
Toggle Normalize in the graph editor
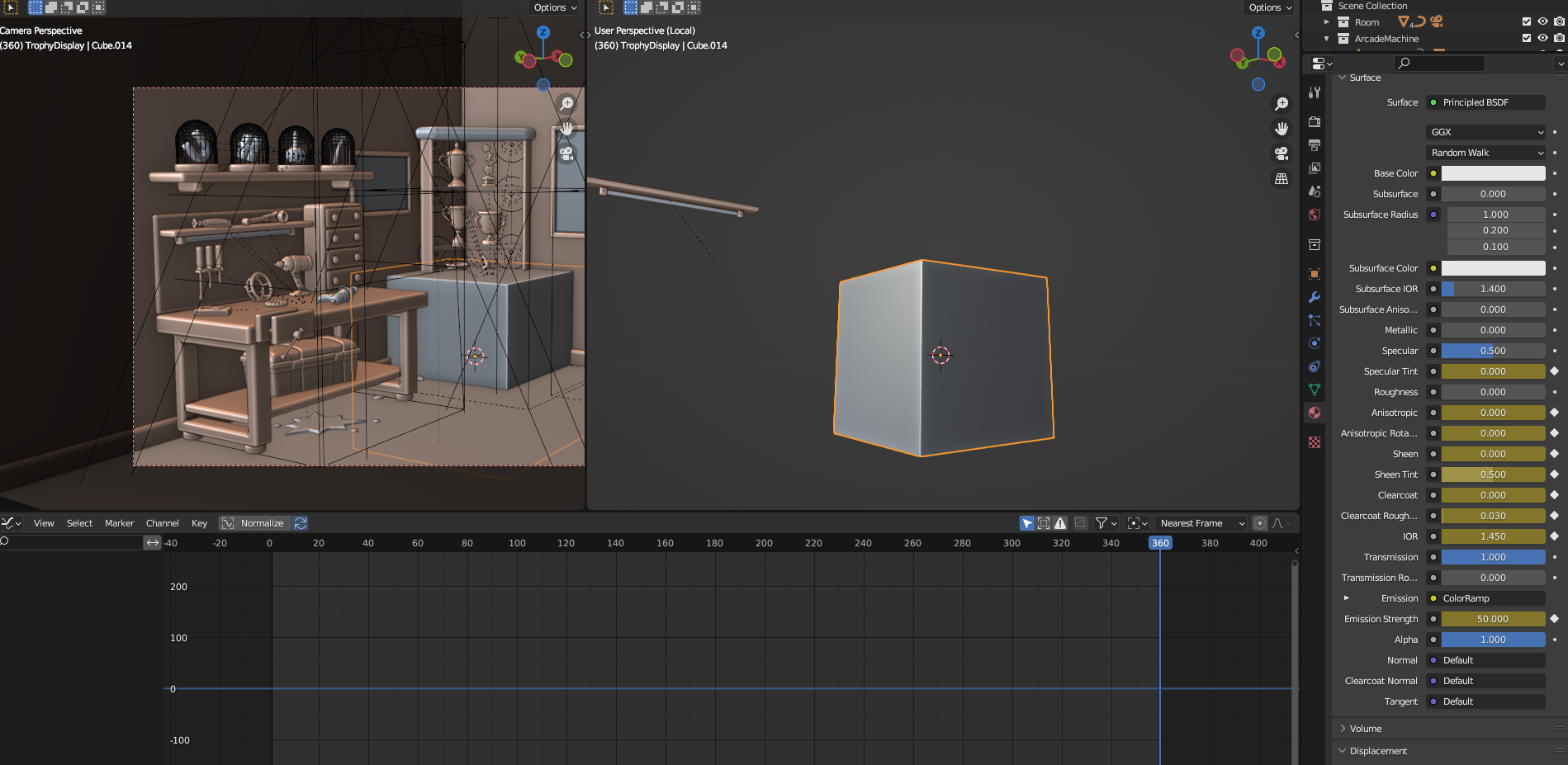click(x=254, y=523)
